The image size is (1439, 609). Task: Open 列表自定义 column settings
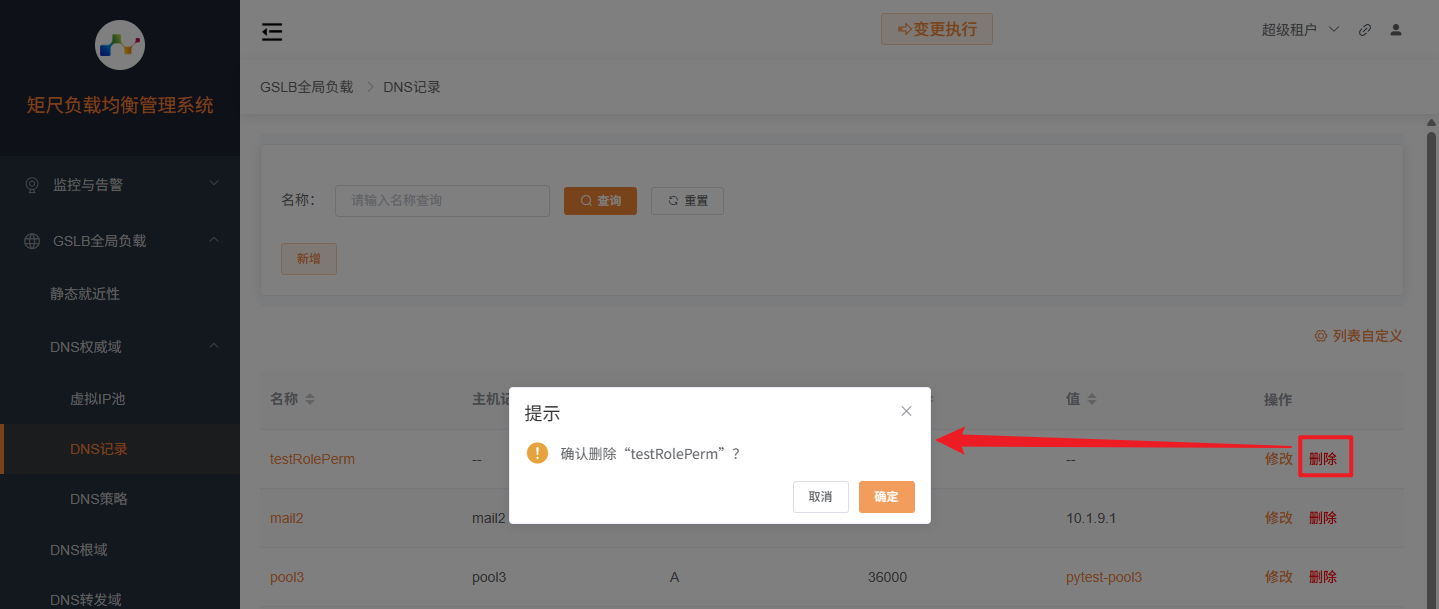click(x=1358, y=336)
